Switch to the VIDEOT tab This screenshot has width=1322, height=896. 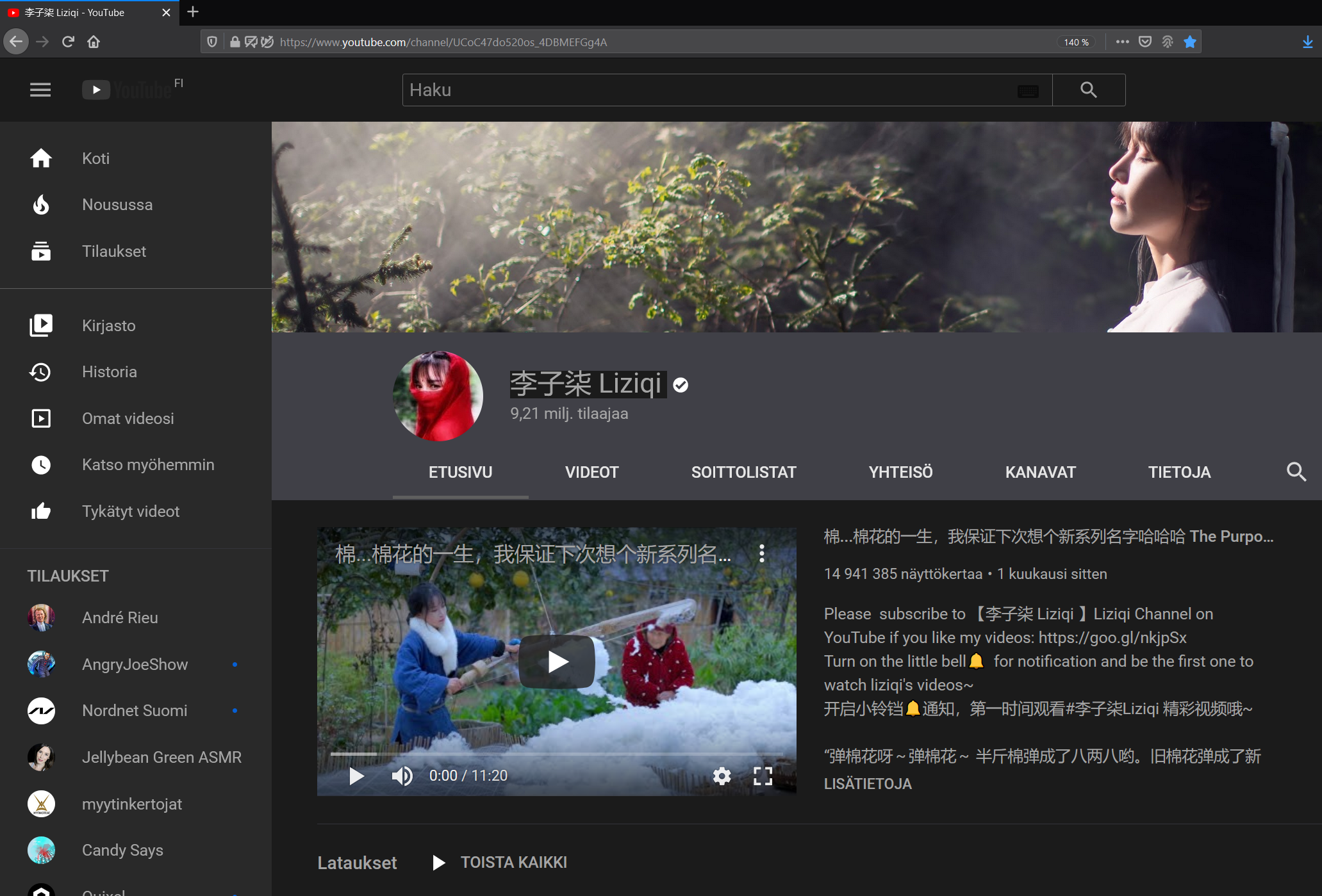click(x=591, y=473)
